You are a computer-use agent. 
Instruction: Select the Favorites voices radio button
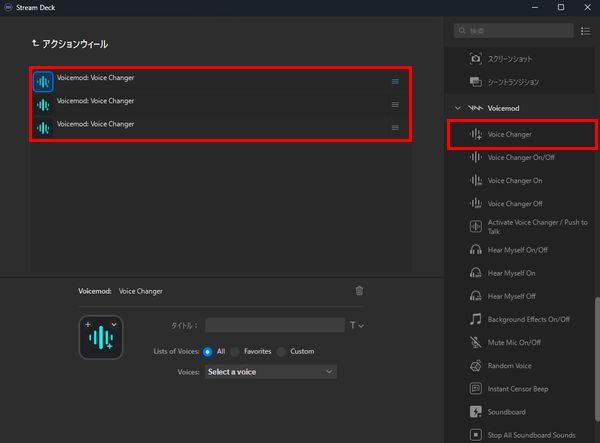(235, 352)
